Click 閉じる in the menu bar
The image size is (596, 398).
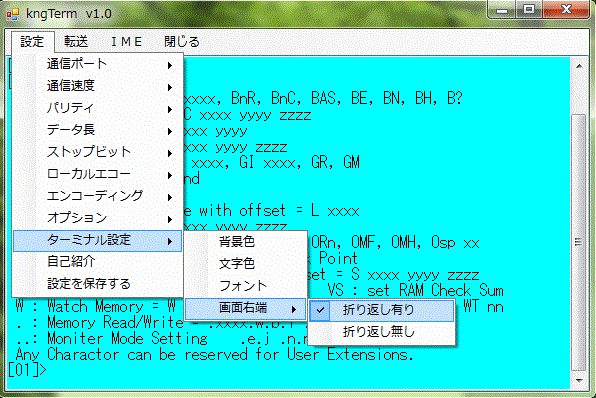tap(182, 41)
